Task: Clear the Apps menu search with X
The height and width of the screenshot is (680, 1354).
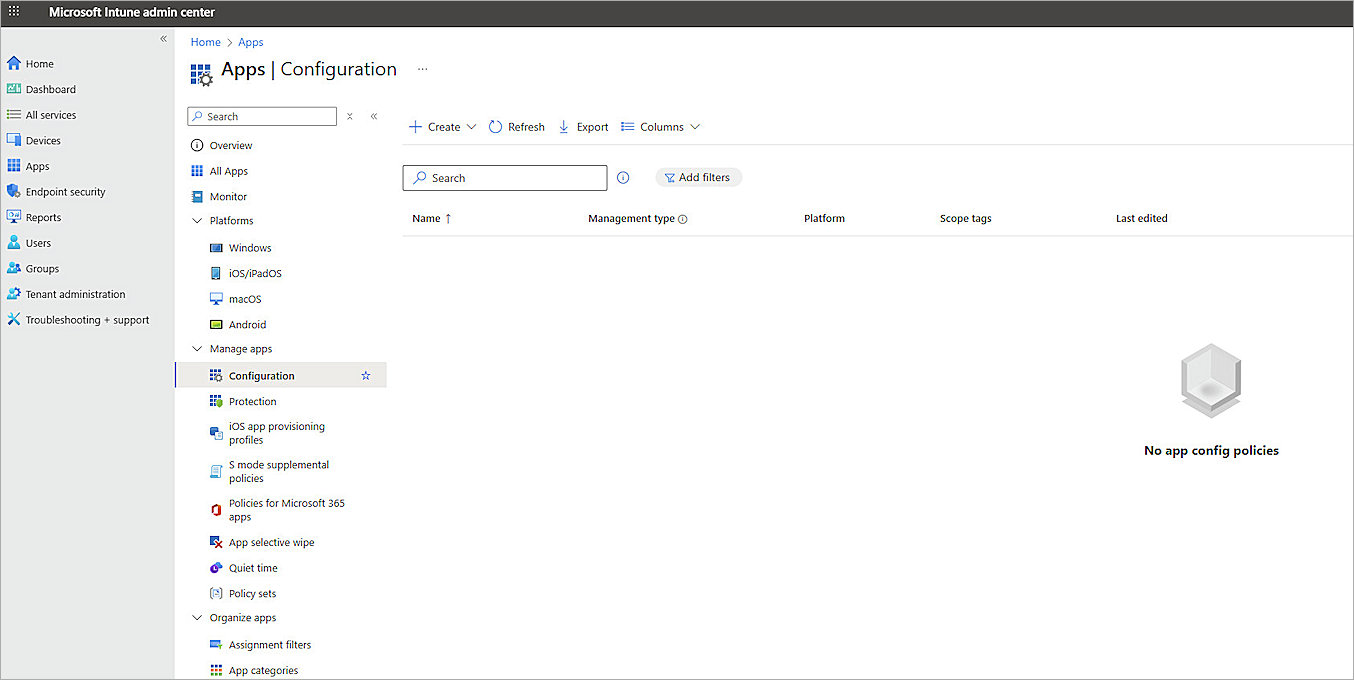Action: (x=349, y=116)
